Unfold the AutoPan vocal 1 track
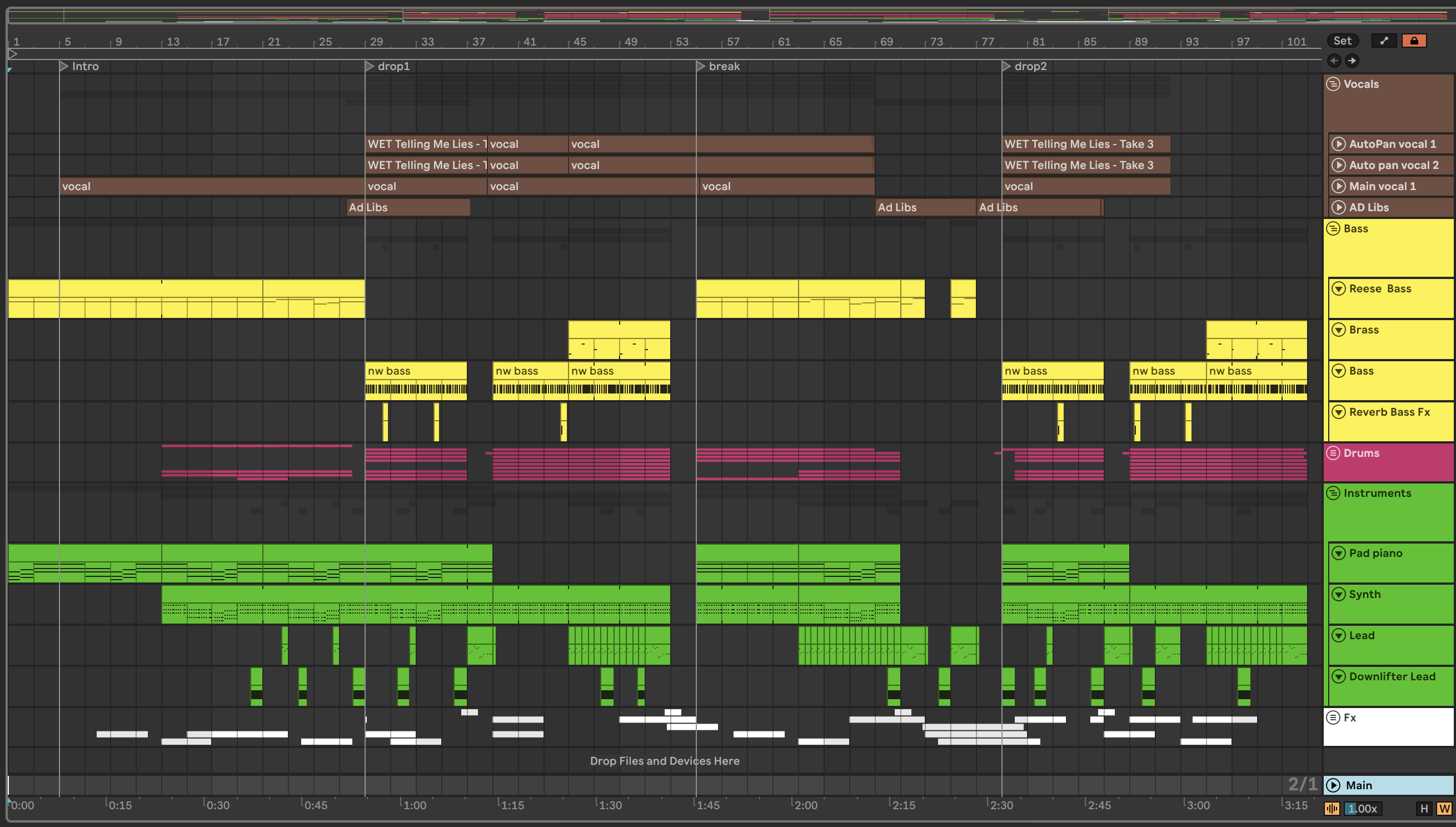The width and height of the screenshot is (1456, 827). tap(1339, 145)
